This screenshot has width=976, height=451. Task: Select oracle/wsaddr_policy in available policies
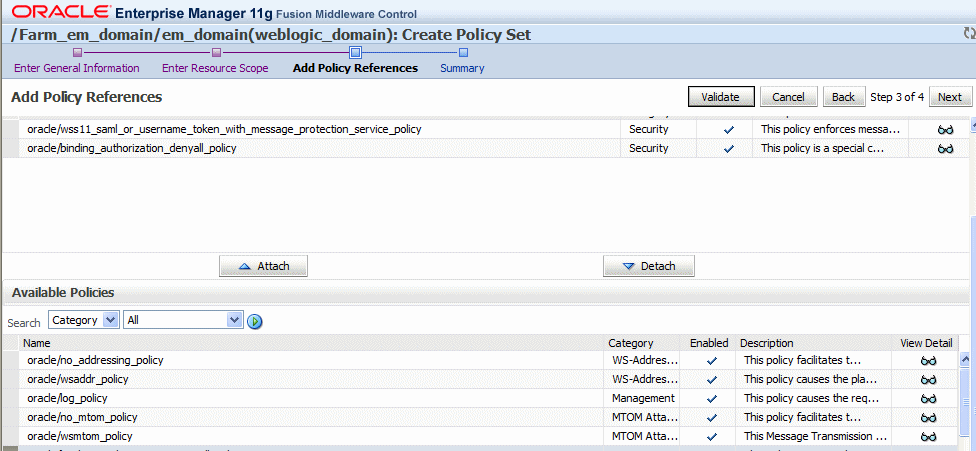tap(479, 379)
